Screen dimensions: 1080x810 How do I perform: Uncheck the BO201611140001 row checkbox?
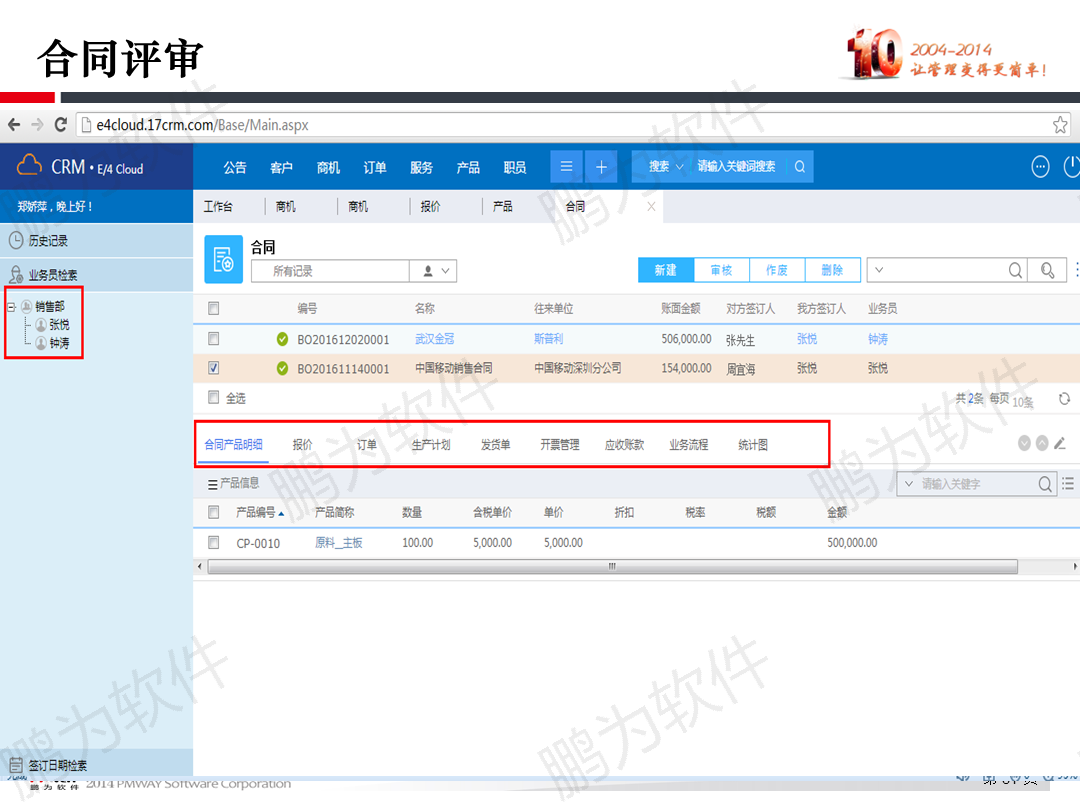214,368
